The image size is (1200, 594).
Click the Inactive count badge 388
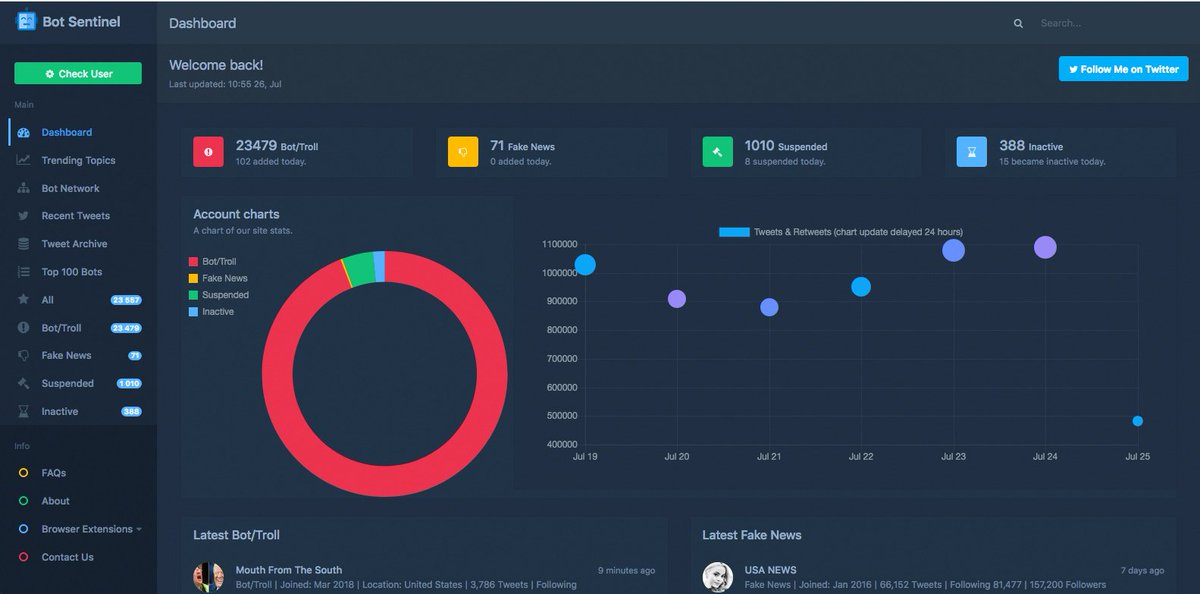pos(131,412)
